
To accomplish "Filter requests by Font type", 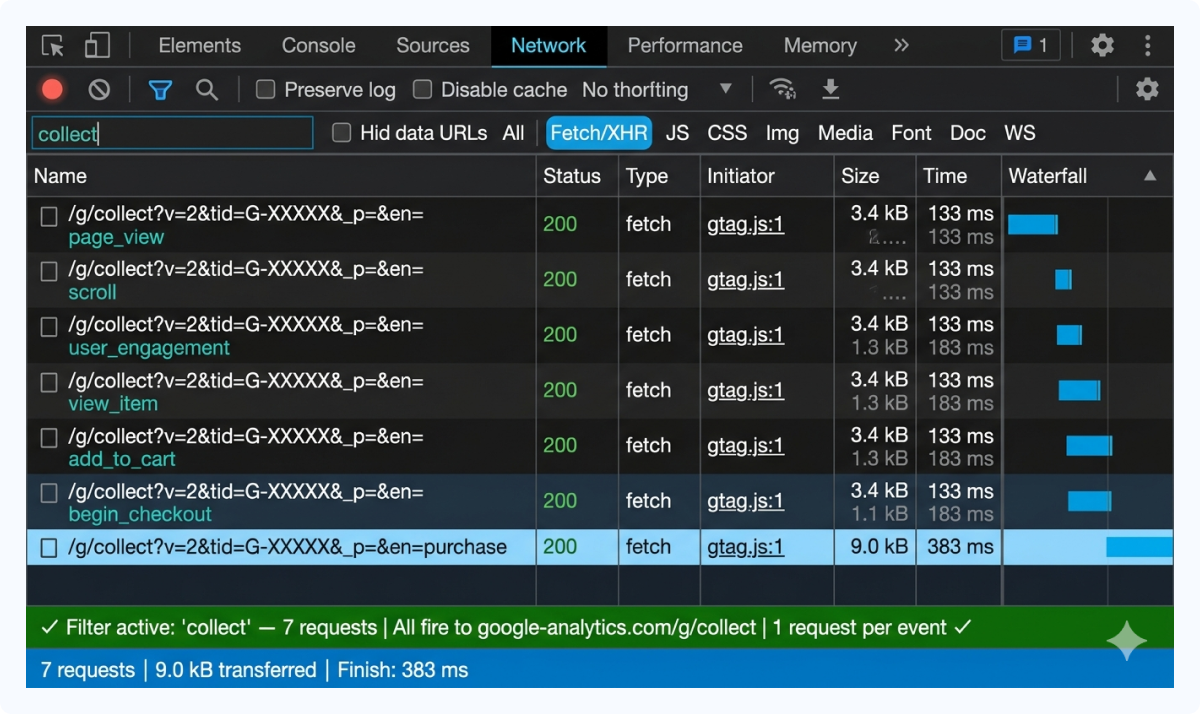I will tap(911, 133).
